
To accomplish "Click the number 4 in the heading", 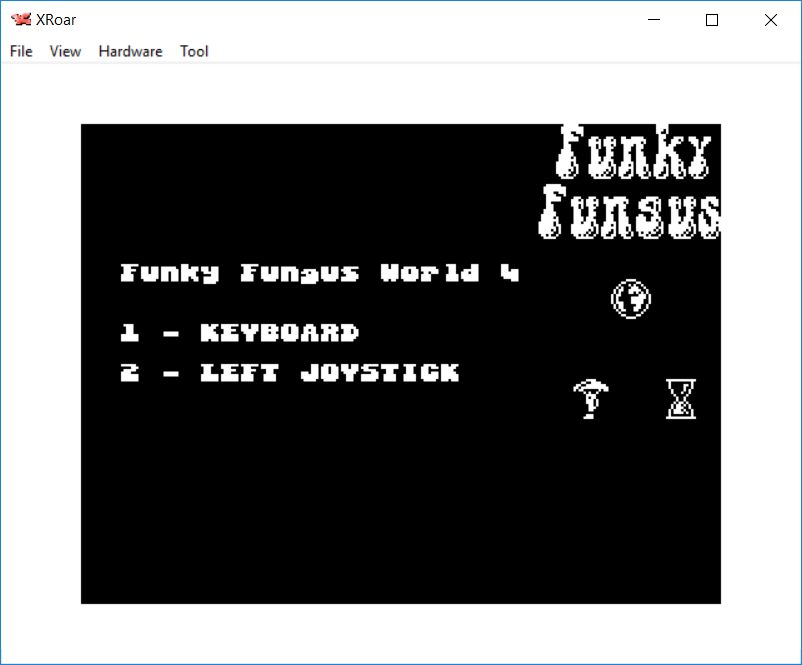I will point(510,273).
